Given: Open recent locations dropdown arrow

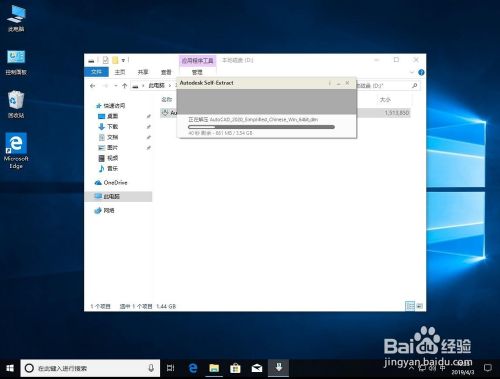Looking at the screenshot, I should [x=116, y=86].
